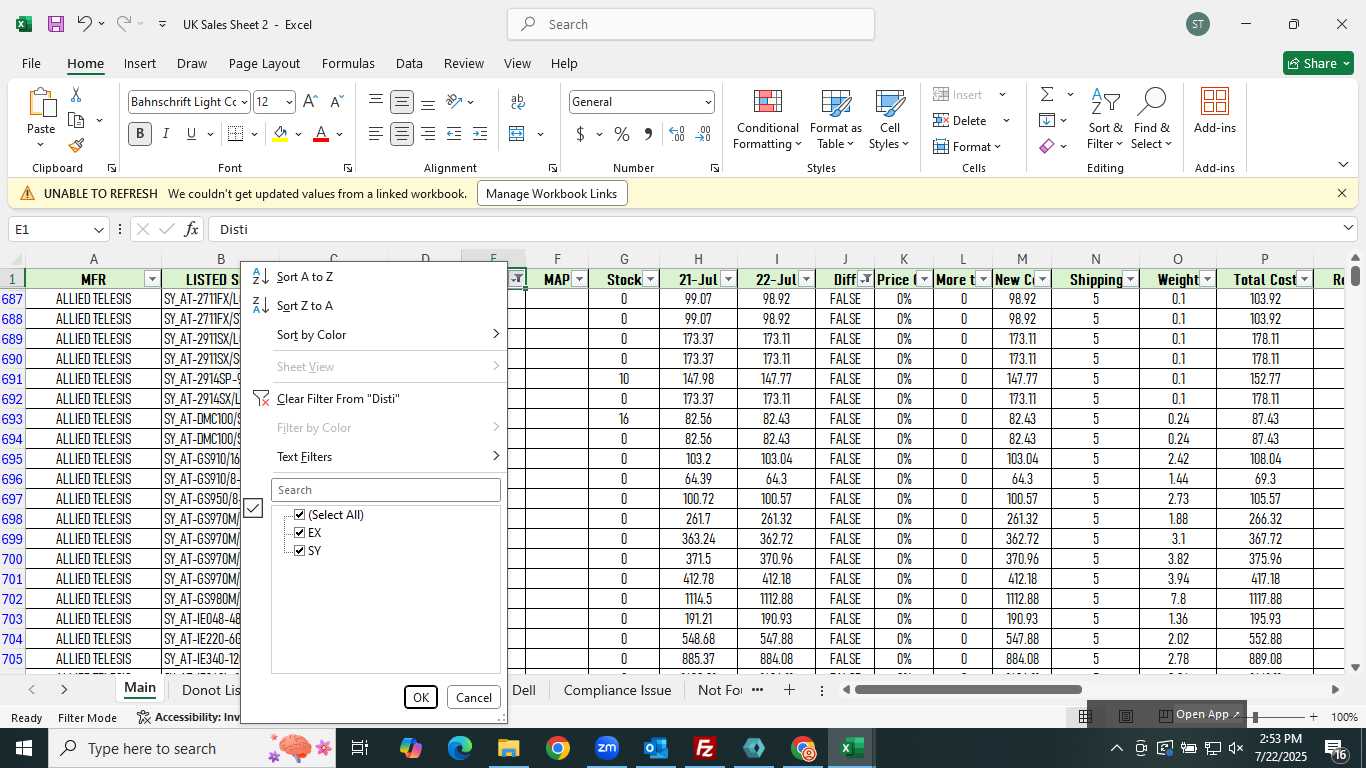This screenshot has width=1366, height=768.
Task: Toggle the (Select All) checkbox
Action: tap(299, 515)
